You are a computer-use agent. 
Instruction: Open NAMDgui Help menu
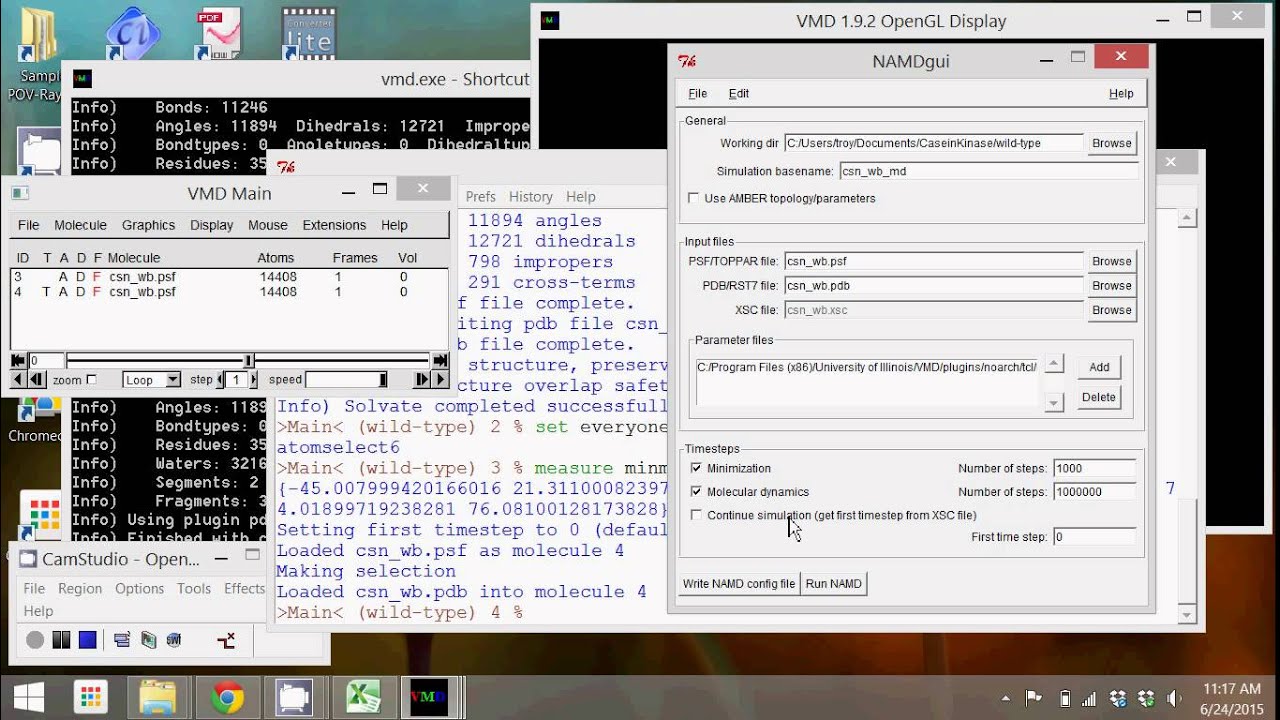(x=1121, y=93)
